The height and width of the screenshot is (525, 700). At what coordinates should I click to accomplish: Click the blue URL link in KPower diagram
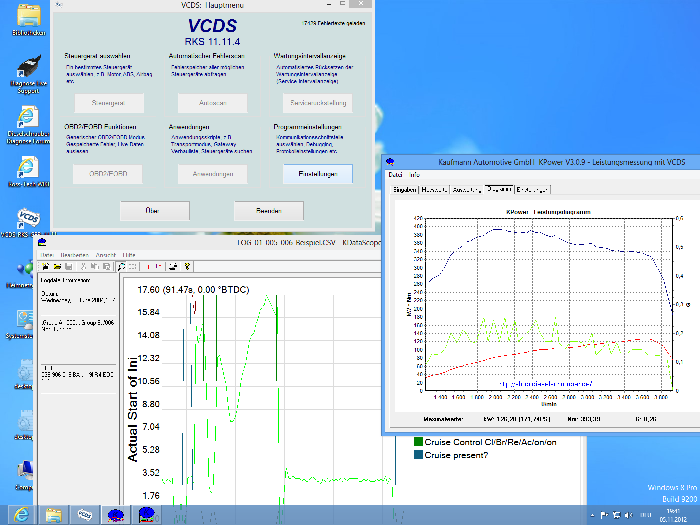[x=546, y=384]
